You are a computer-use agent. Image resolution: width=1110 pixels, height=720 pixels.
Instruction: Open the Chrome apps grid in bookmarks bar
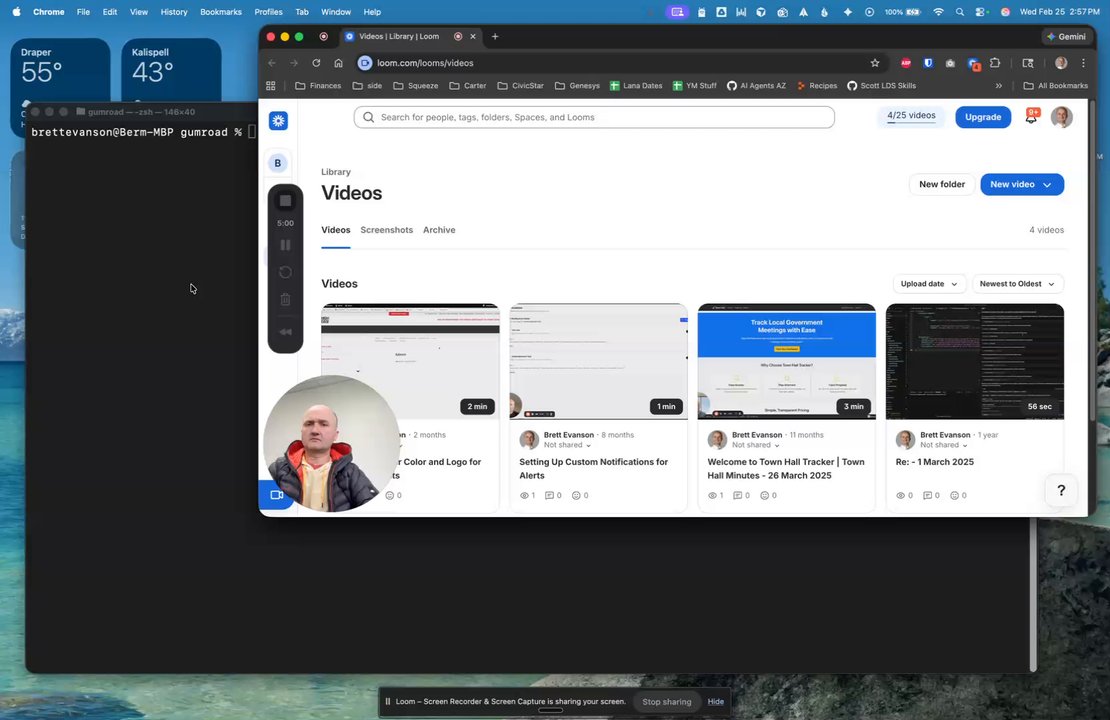coord(270,86)
